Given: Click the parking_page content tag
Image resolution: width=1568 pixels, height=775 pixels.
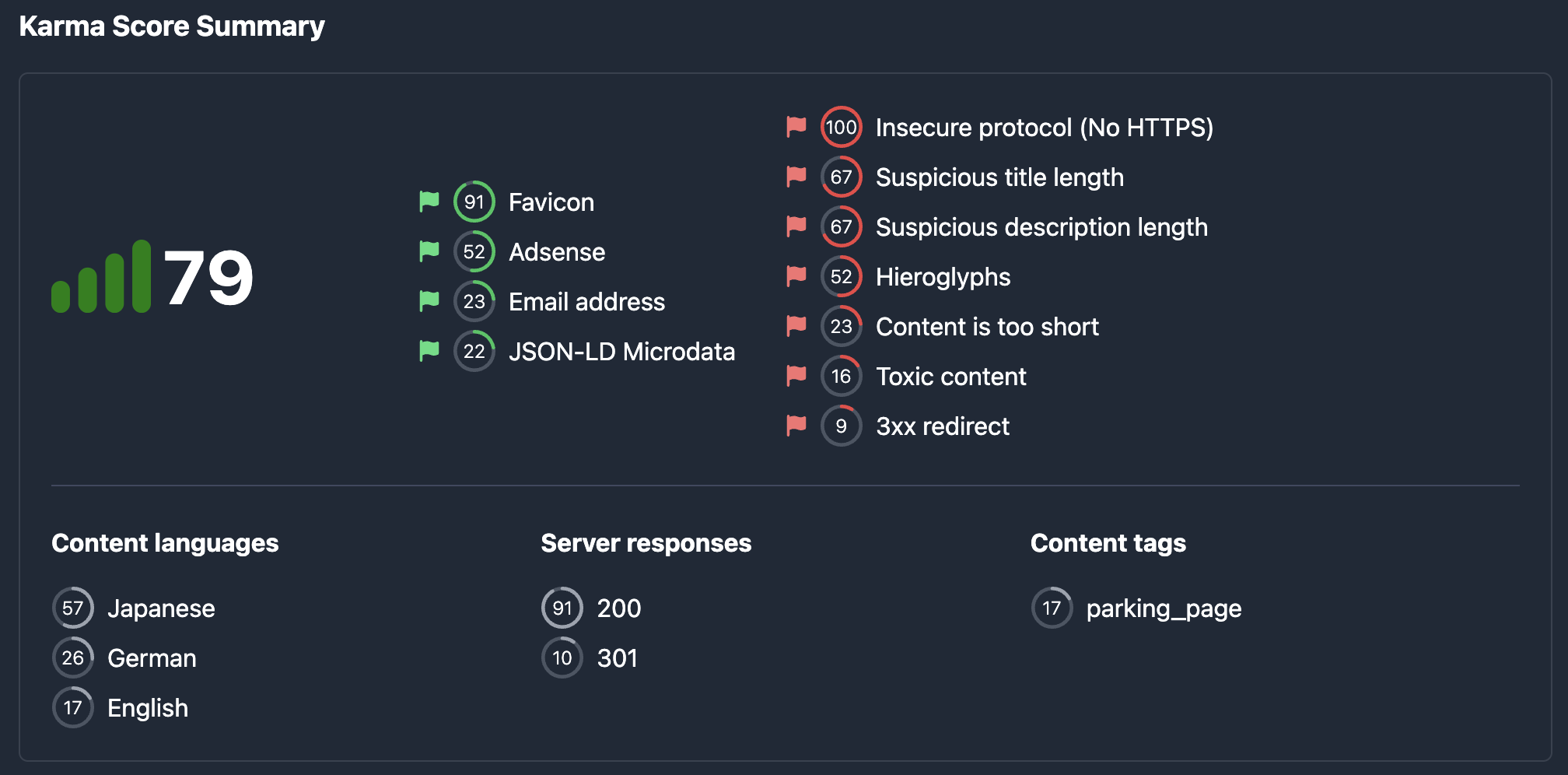Looking at the screenshot, I should (1164, 608).
